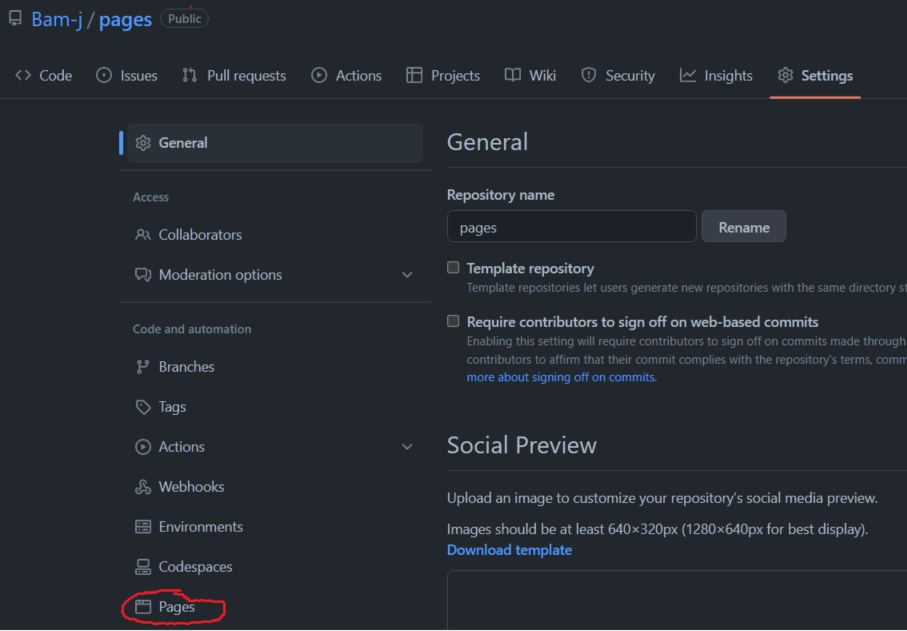Click the Template repository label text
Image resolution: width=907 pixels, height=631 pixels.
coord(530,268)
